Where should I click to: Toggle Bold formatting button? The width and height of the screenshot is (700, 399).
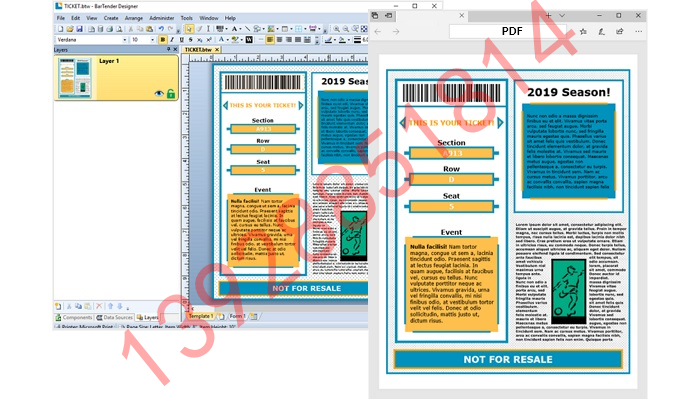pos(162,40)
